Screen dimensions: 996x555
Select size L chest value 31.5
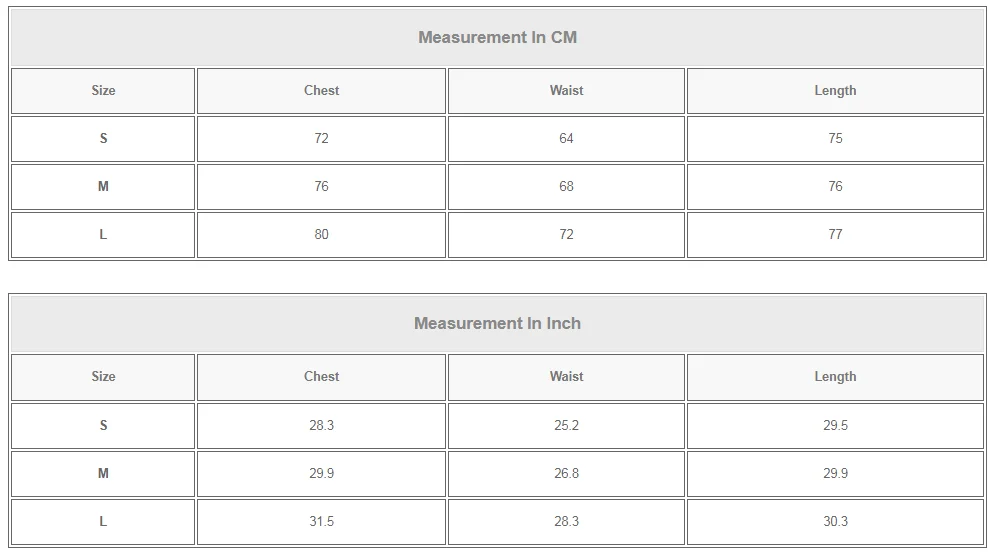tap(321, 522)
